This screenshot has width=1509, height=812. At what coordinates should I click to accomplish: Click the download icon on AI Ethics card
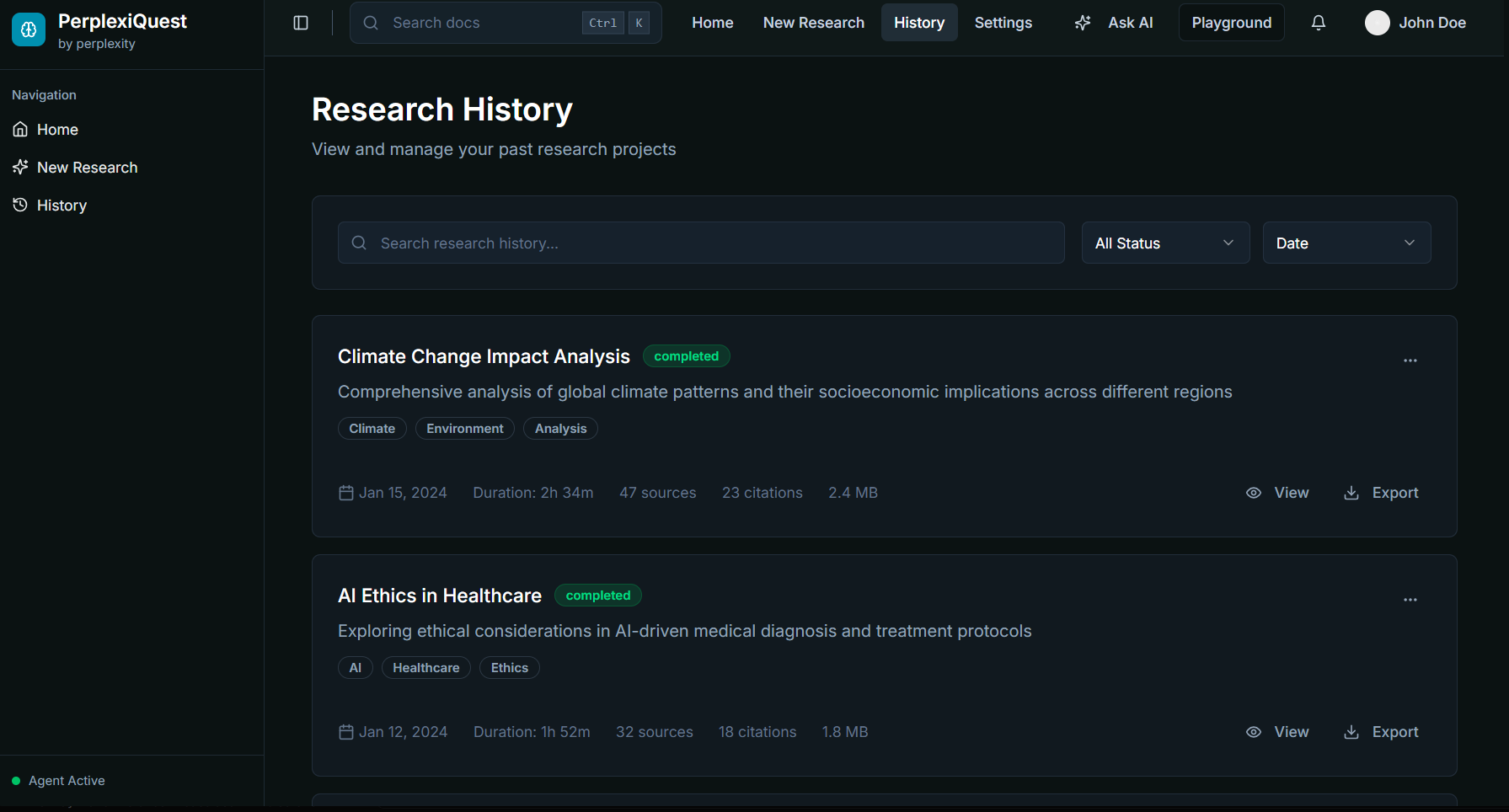1351,732
